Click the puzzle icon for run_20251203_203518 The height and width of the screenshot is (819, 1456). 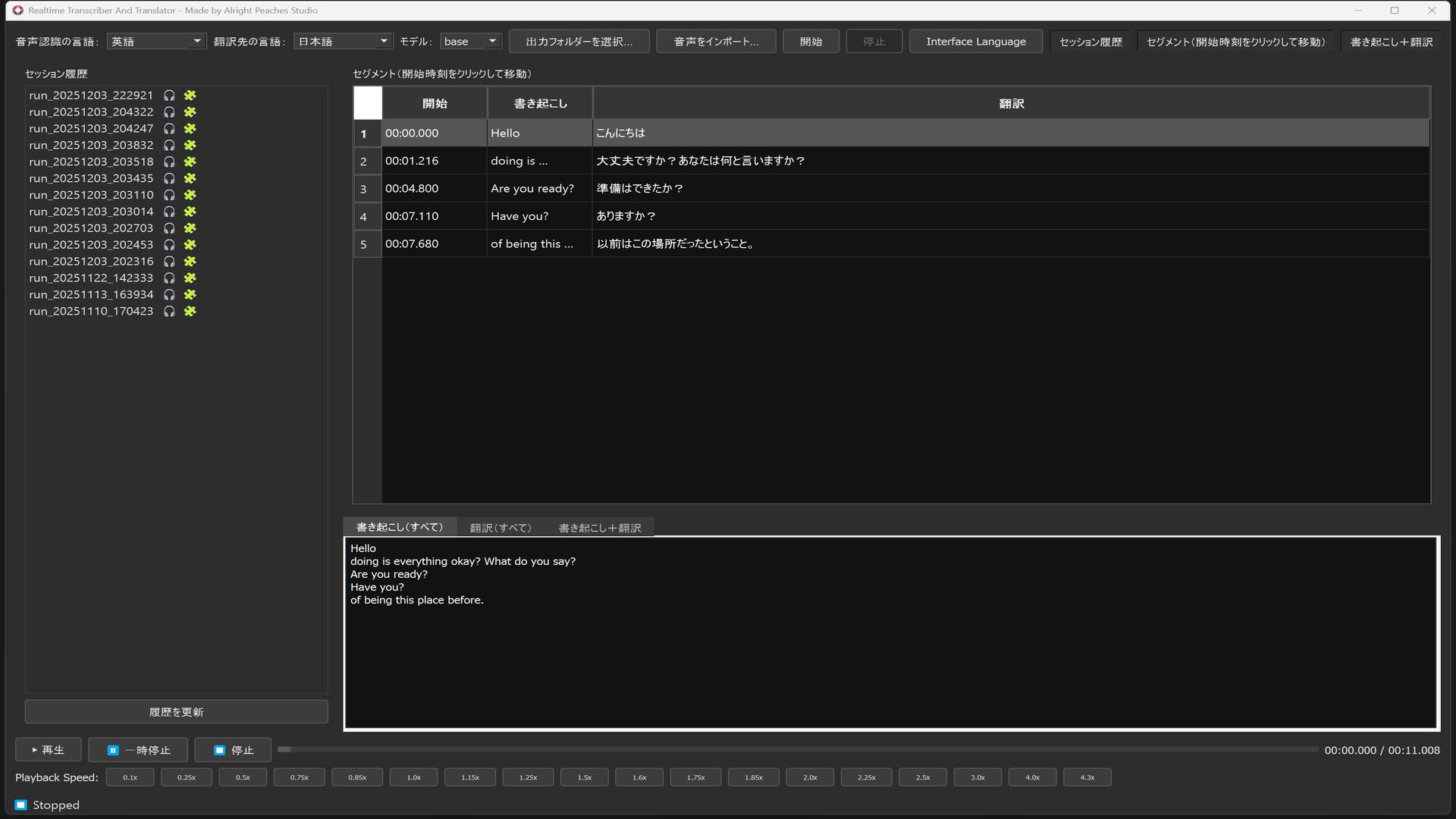tap(190, 162)
